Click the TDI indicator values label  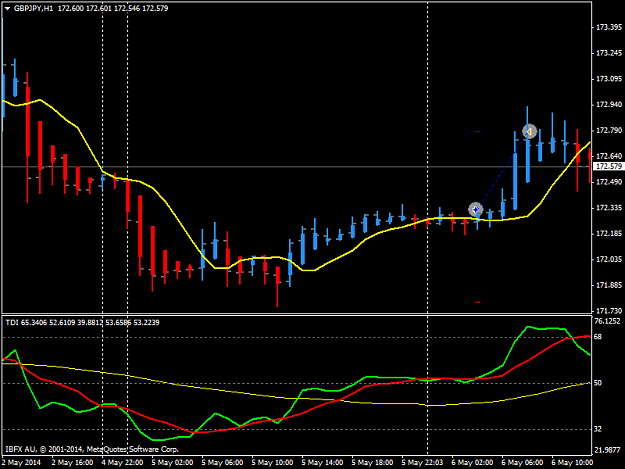point(83,322)
